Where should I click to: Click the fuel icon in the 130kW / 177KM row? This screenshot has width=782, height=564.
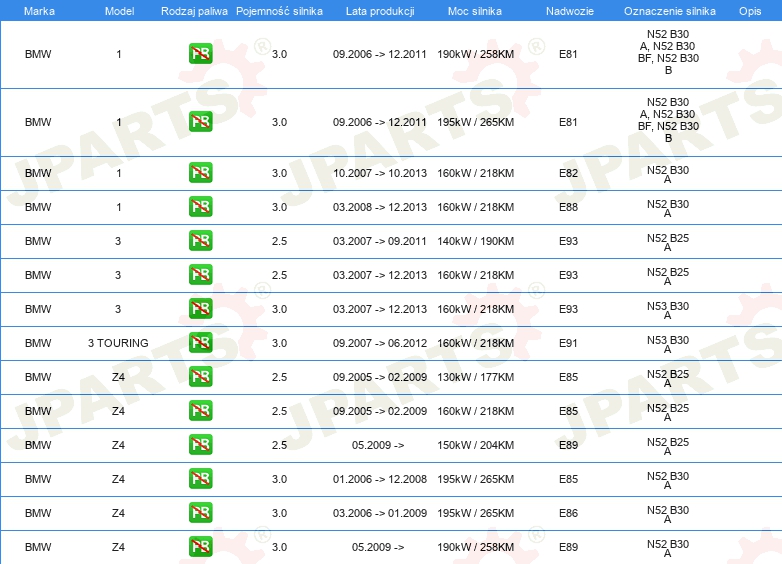click(x=200, y=376)
